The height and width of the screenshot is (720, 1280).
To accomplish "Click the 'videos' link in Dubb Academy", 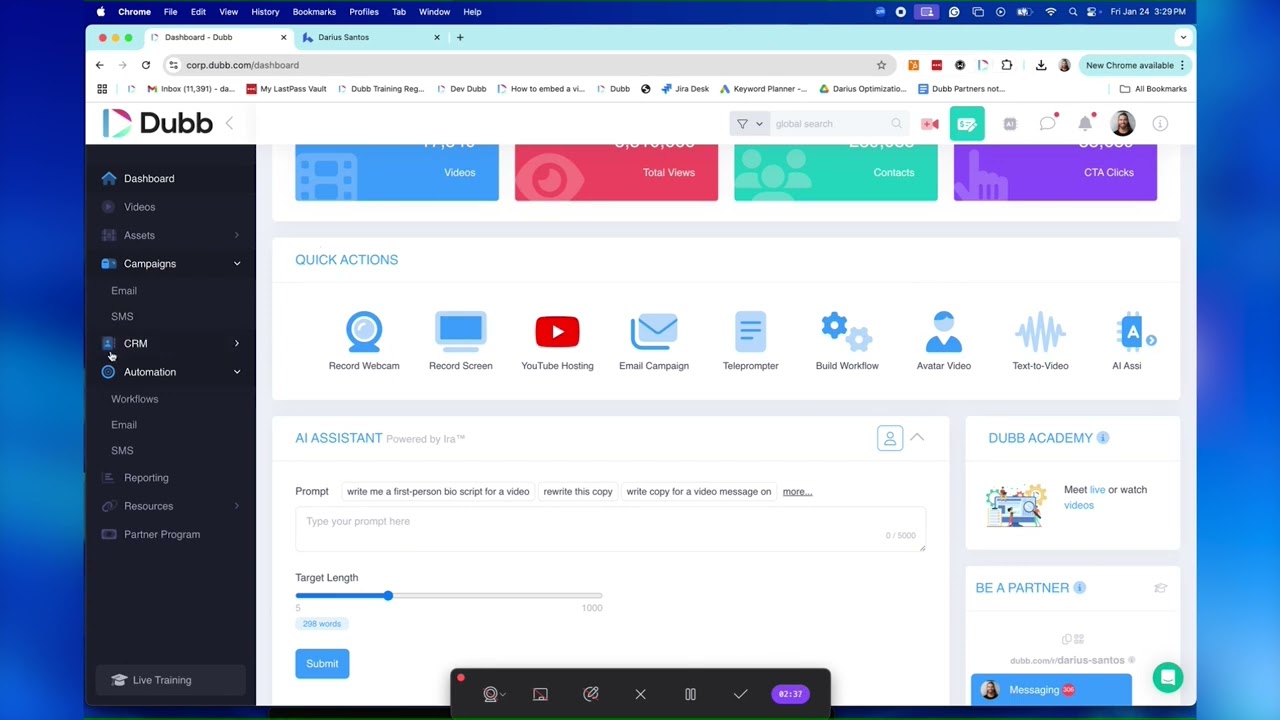I will coord(1079,505).
